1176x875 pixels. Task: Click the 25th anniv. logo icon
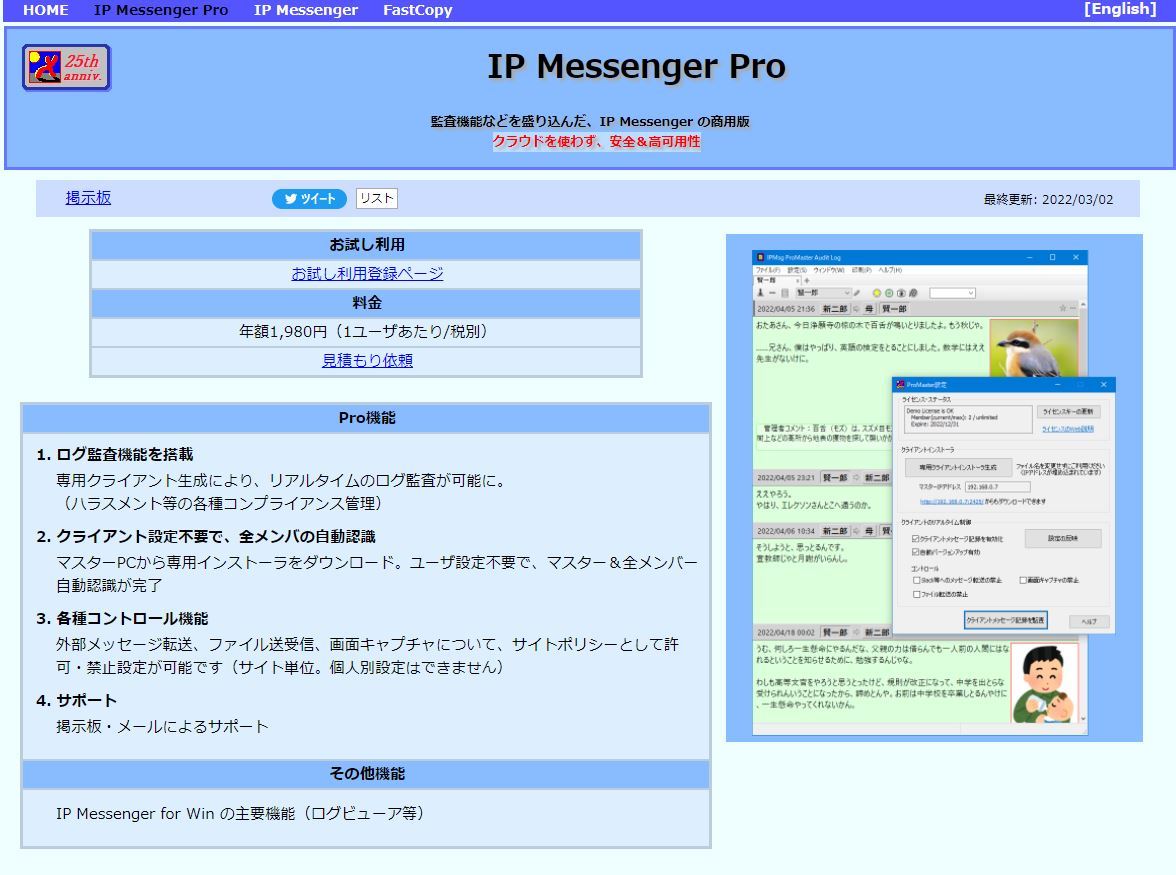tap(67, 67)
